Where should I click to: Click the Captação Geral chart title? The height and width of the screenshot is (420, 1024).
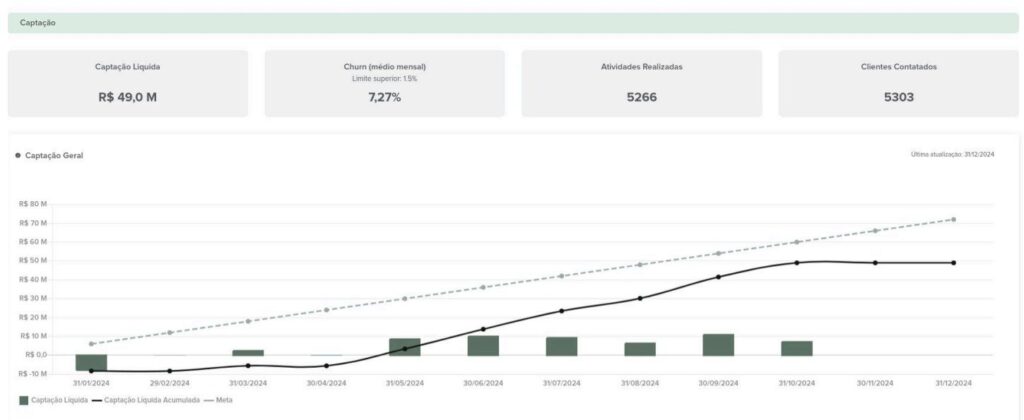tap(54, 155)
